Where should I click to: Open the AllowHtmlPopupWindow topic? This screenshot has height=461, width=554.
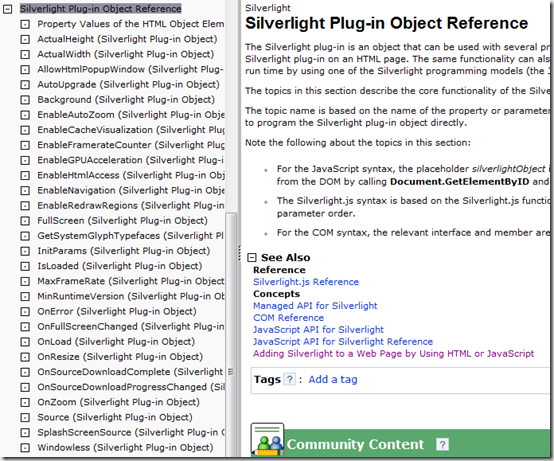coord(131,70)
